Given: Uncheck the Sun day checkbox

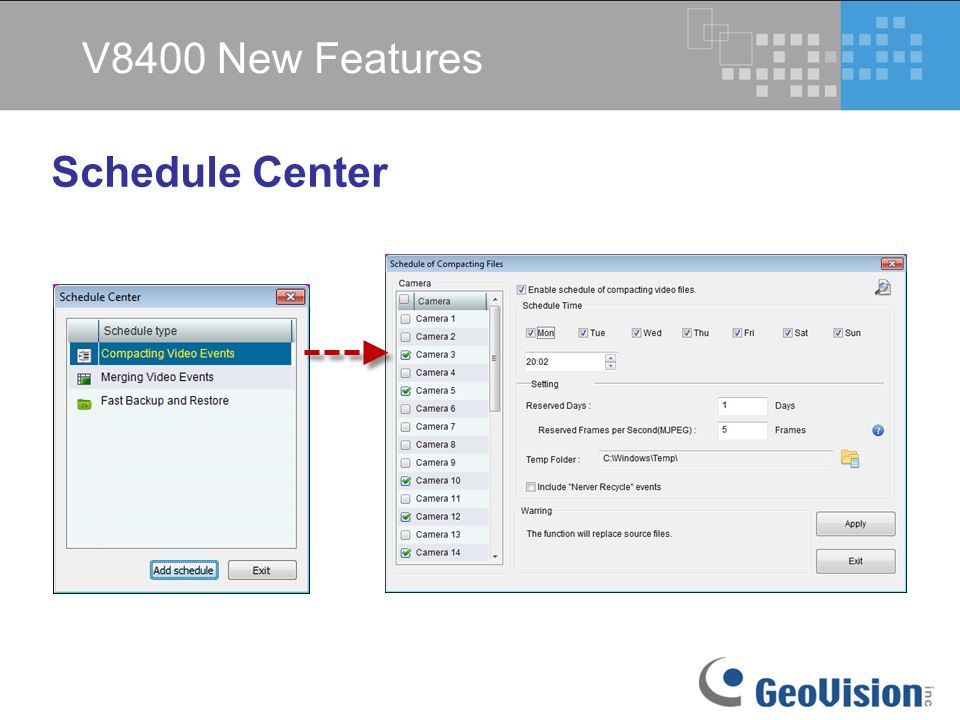Looking at the screenshot, I should pyautogui.click(x=838, y=333).
